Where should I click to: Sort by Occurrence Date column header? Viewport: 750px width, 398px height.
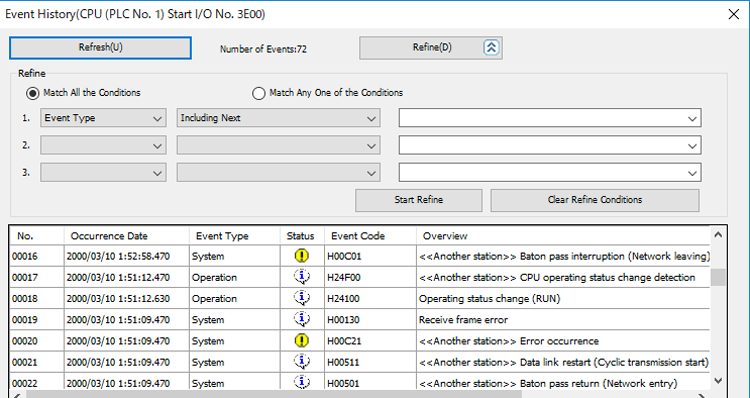pos(127,236)
